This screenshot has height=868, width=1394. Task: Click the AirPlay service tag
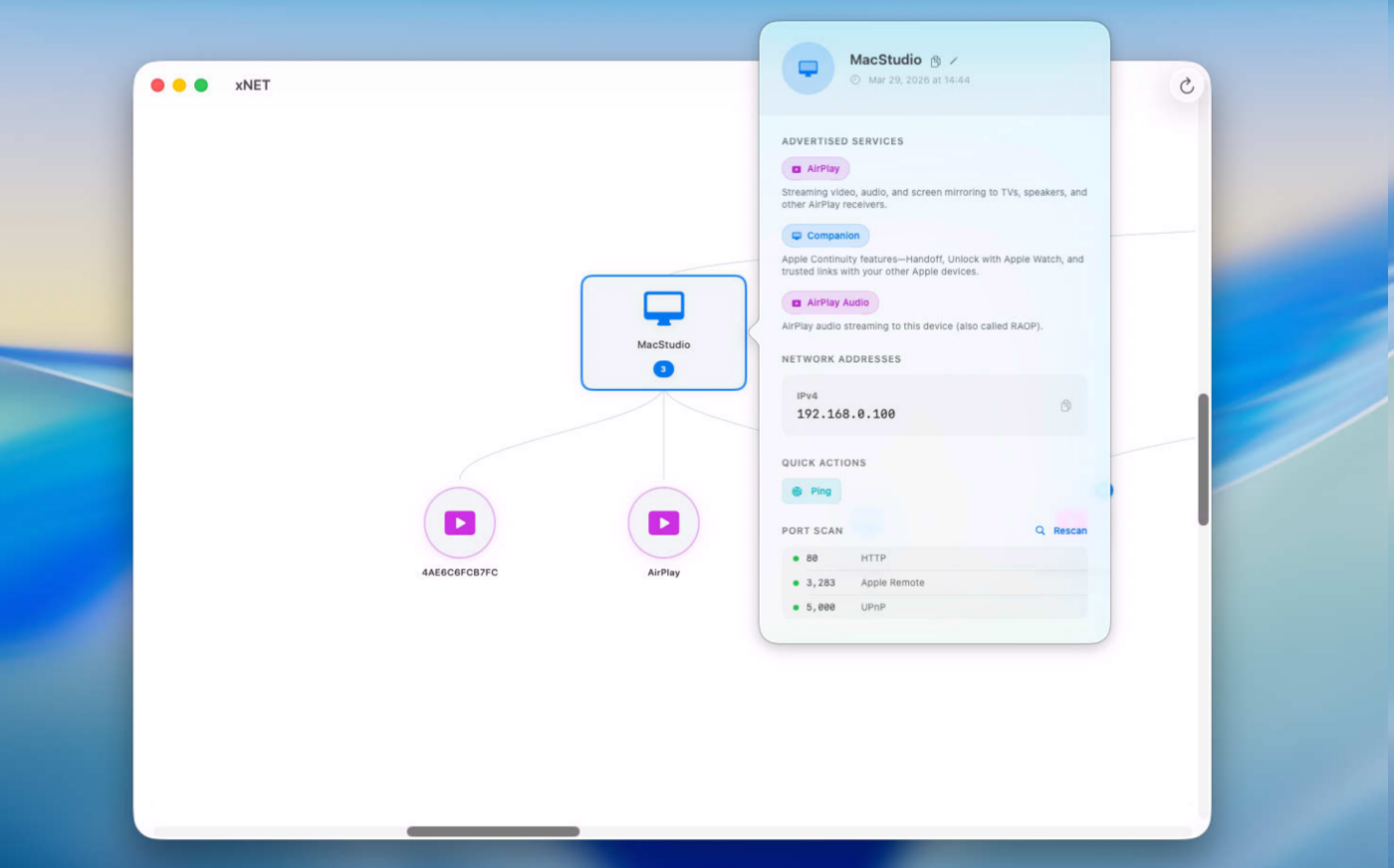coord(815,169)
